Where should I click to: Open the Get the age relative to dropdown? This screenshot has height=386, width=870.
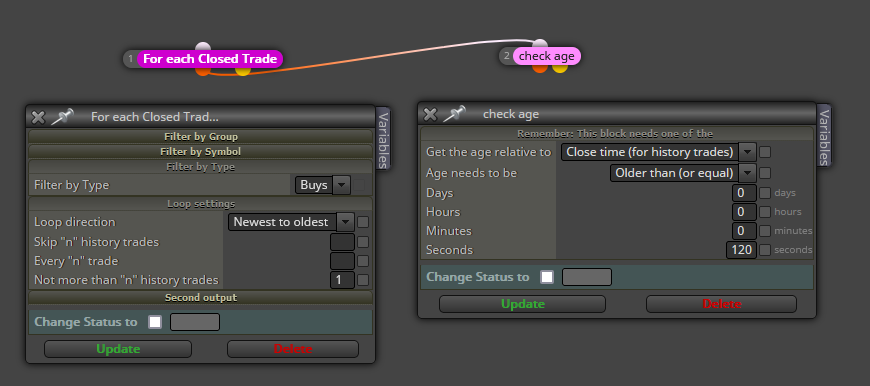click(659, 151)
